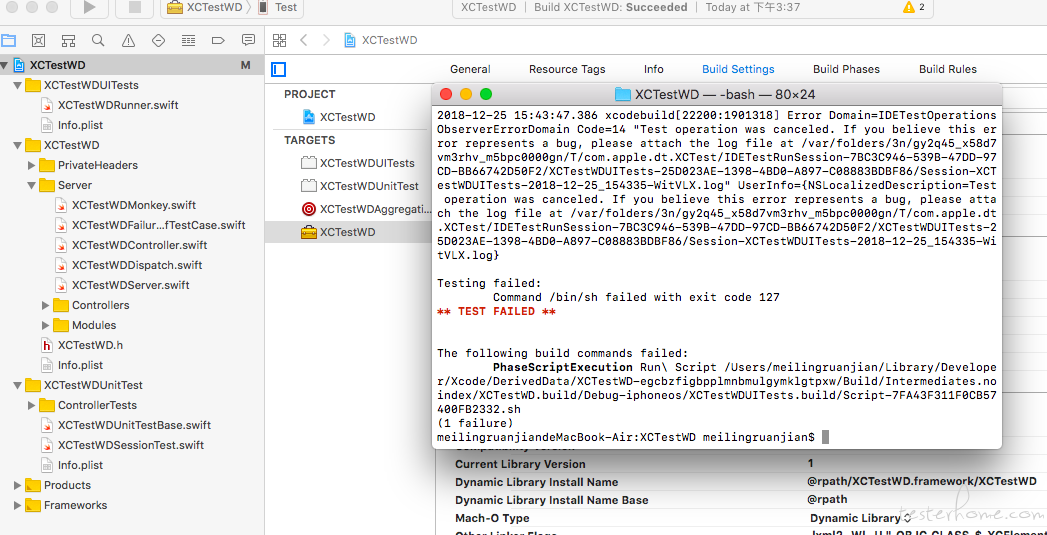Click the Current Library Version setting row
Viewport: 1047px width, 535px height.
pyautogui.click(x=741, y=464)
